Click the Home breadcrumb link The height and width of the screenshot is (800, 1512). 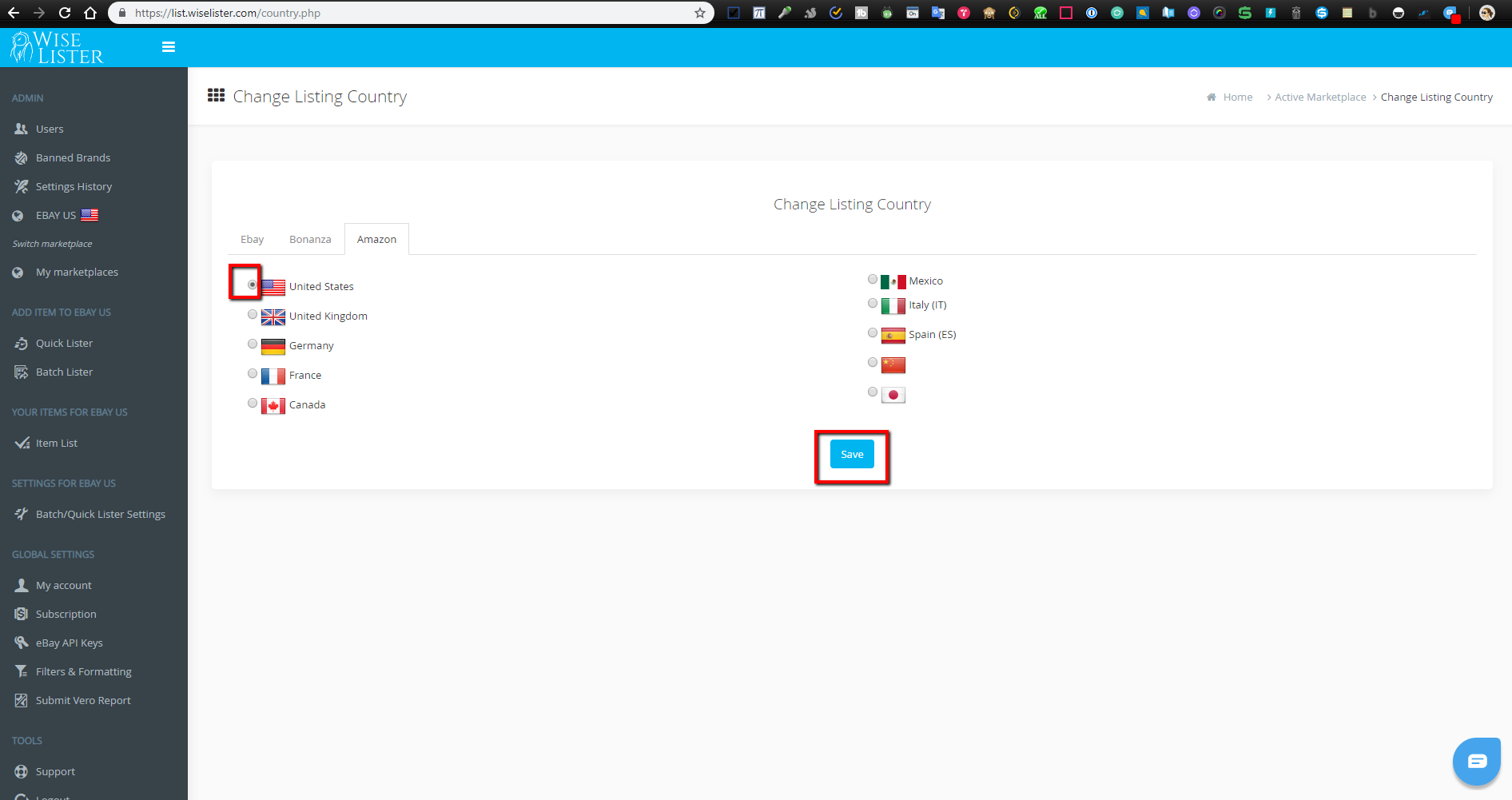point(1238,97)
